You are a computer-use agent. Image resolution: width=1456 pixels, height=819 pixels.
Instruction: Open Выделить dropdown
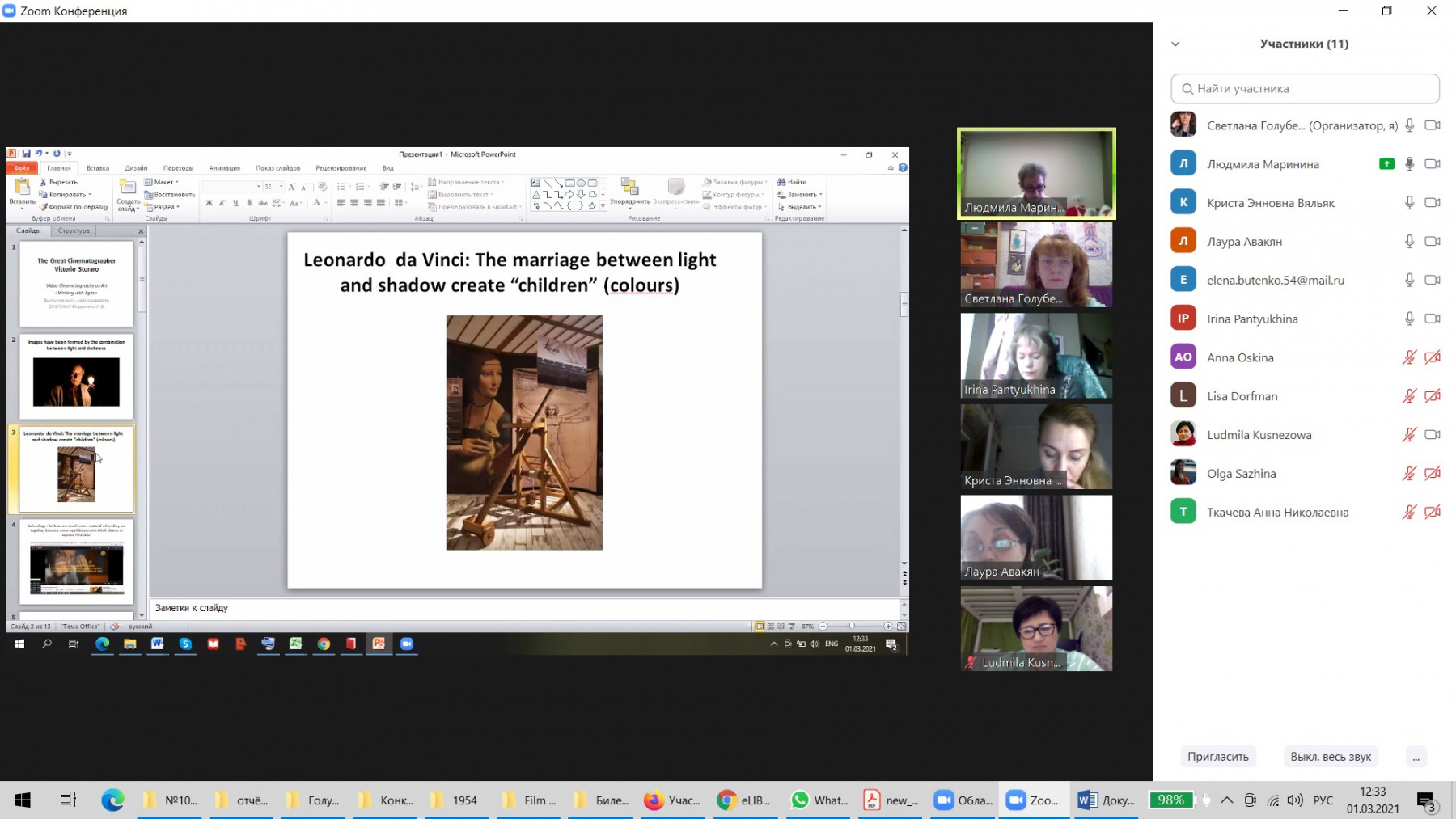[x=800, y=207]
